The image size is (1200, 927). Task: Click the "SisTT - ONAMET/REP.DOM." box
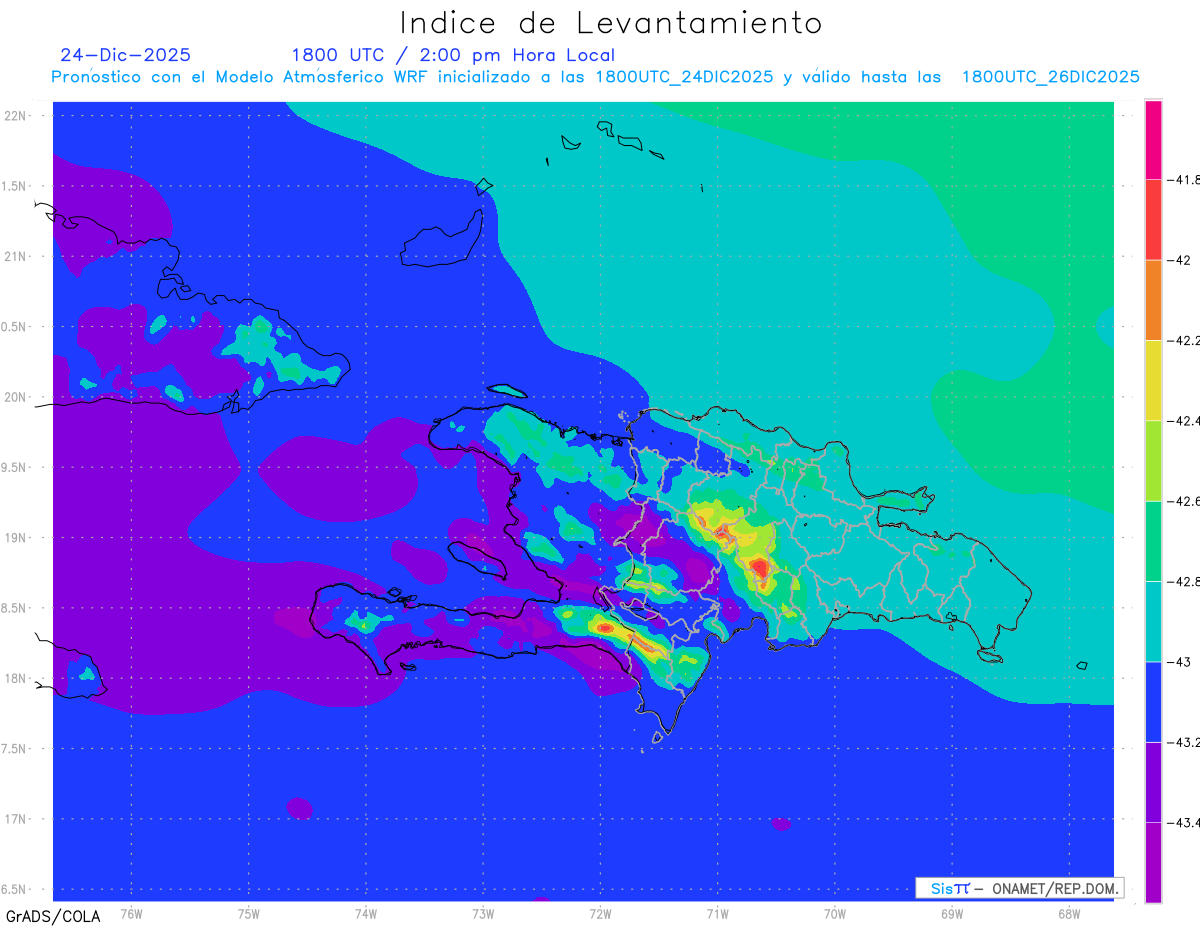(x=1020, y=888)
